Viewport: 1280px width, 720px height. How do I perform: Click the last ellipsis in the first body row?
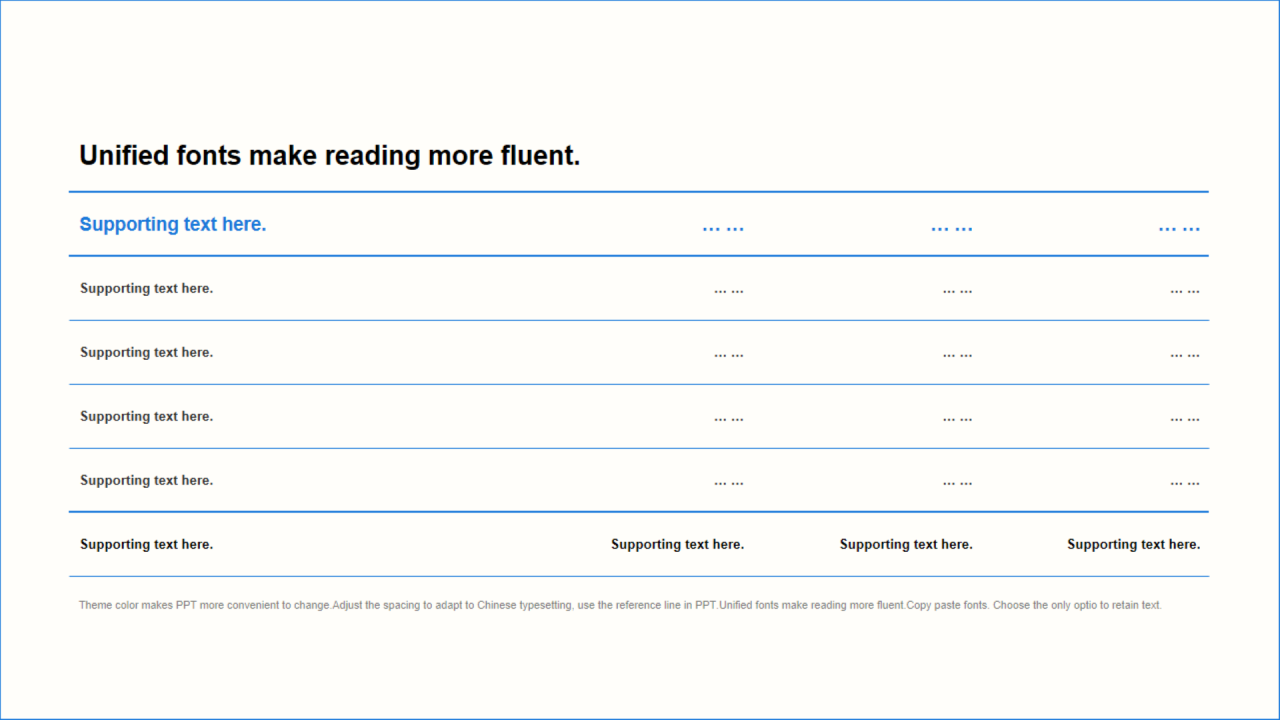(x=1185, y=290)
